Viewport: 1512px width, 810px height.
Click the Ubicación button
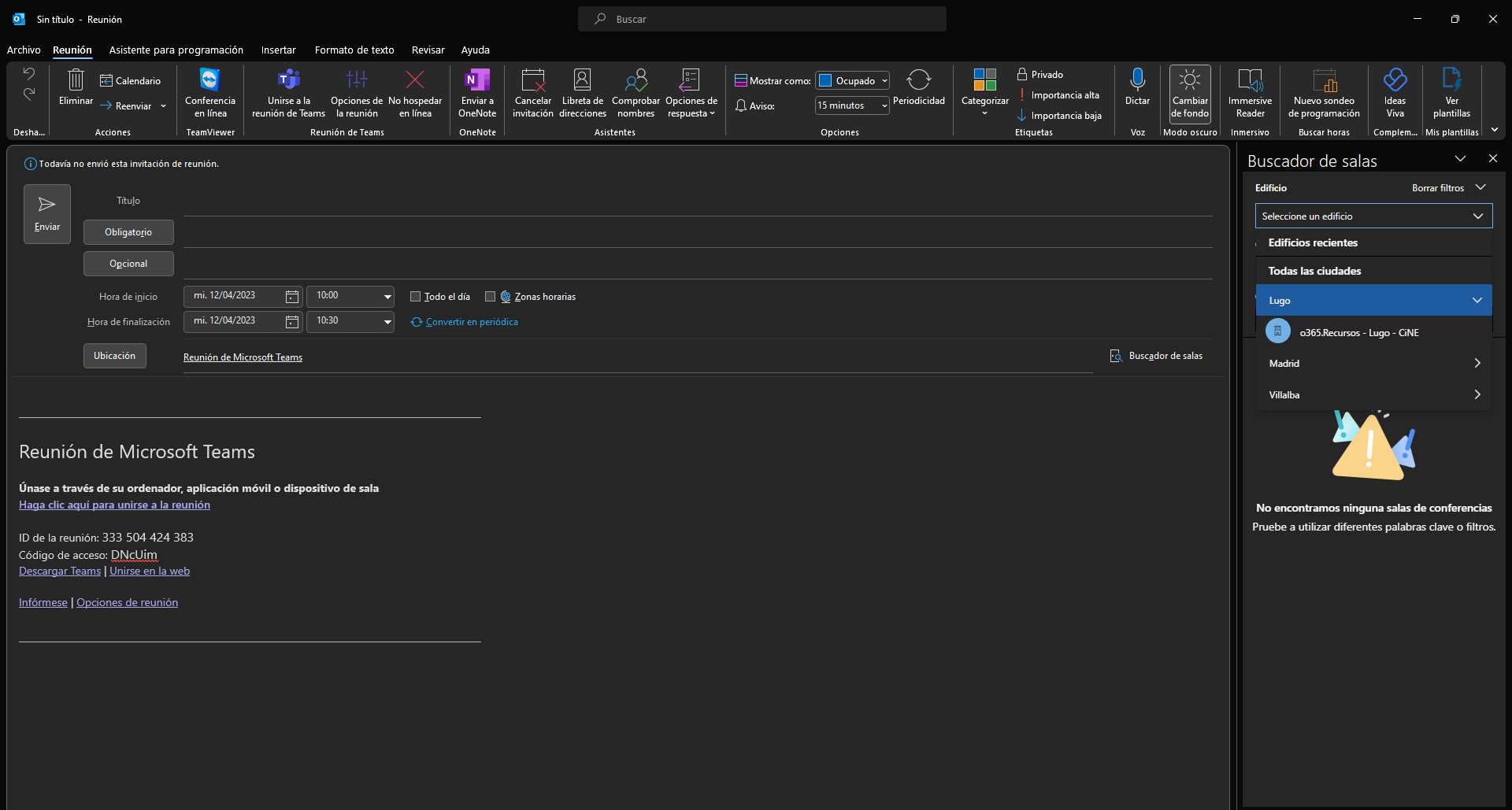pos(115,356)
